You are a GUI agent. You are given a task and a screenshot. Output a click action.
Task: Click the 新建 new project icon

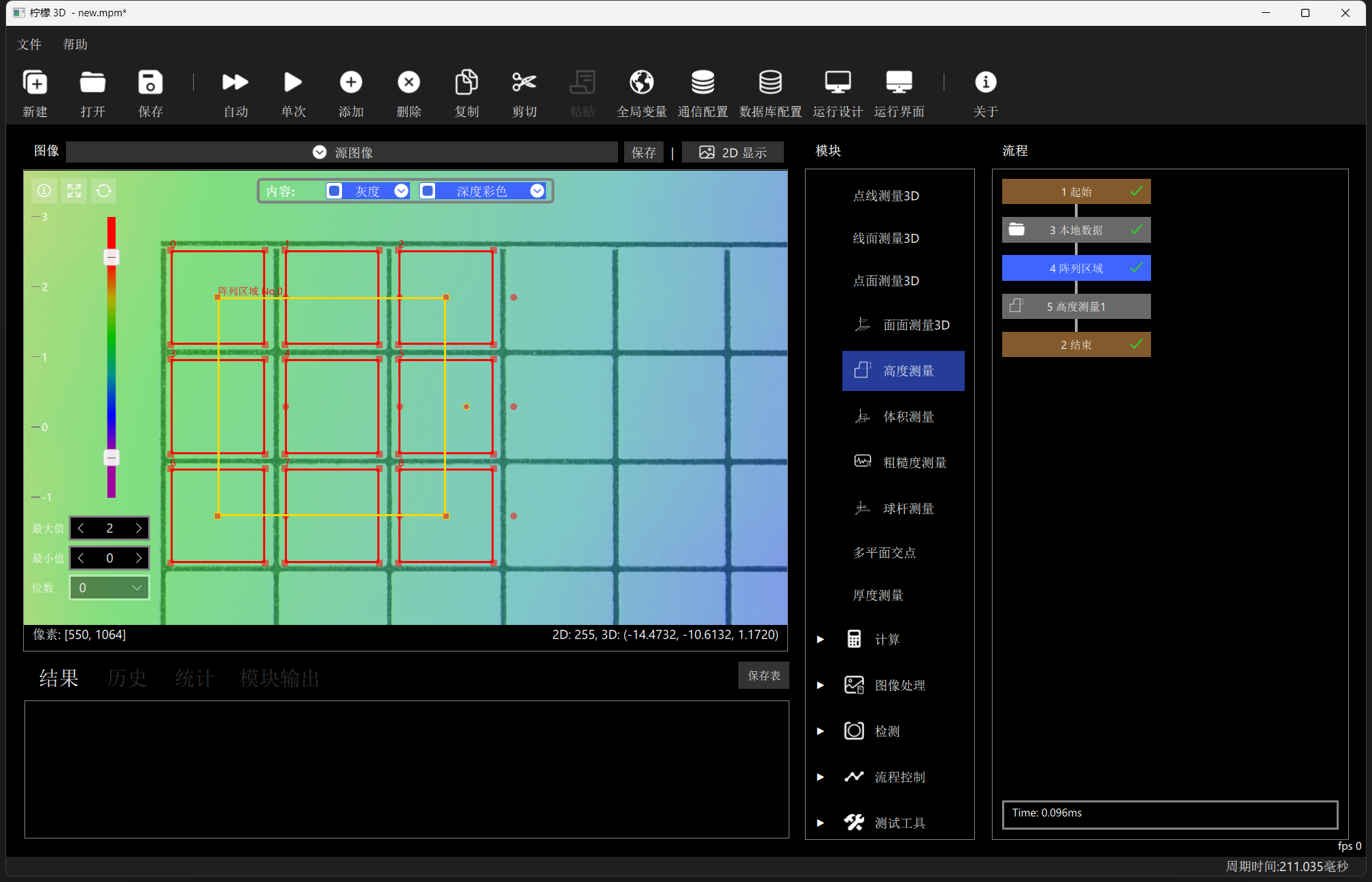click(35, 82)
